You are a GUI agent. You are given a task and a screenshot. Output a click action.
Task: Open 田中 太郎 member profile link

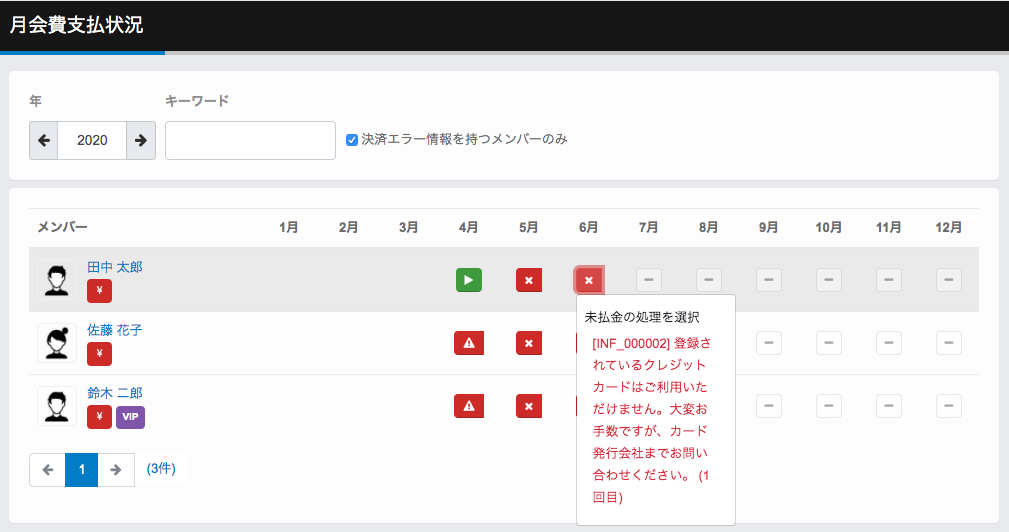114,267
